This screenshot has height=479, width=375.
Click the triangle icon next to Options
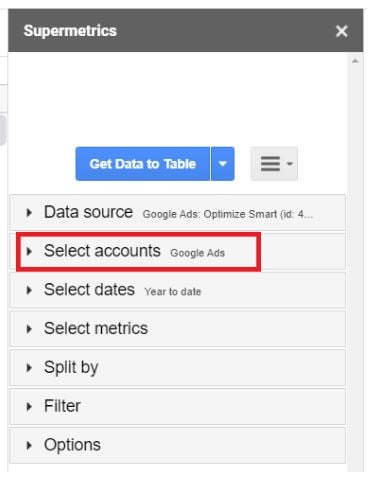29,445
